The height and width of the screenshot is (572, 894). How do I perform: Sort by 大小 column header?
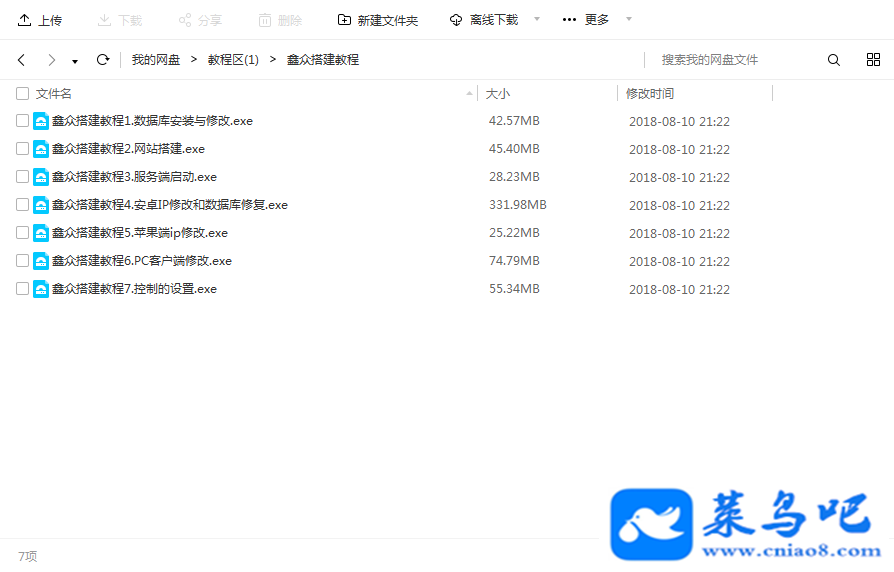(498, 94)
